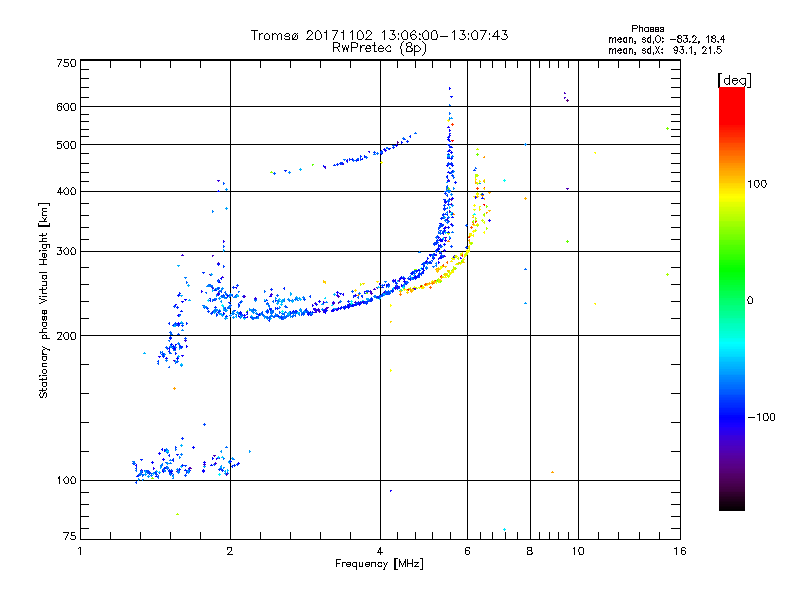The image size is (800, 600).
Task: Click the y-axis label '300'
Action: 66,251
